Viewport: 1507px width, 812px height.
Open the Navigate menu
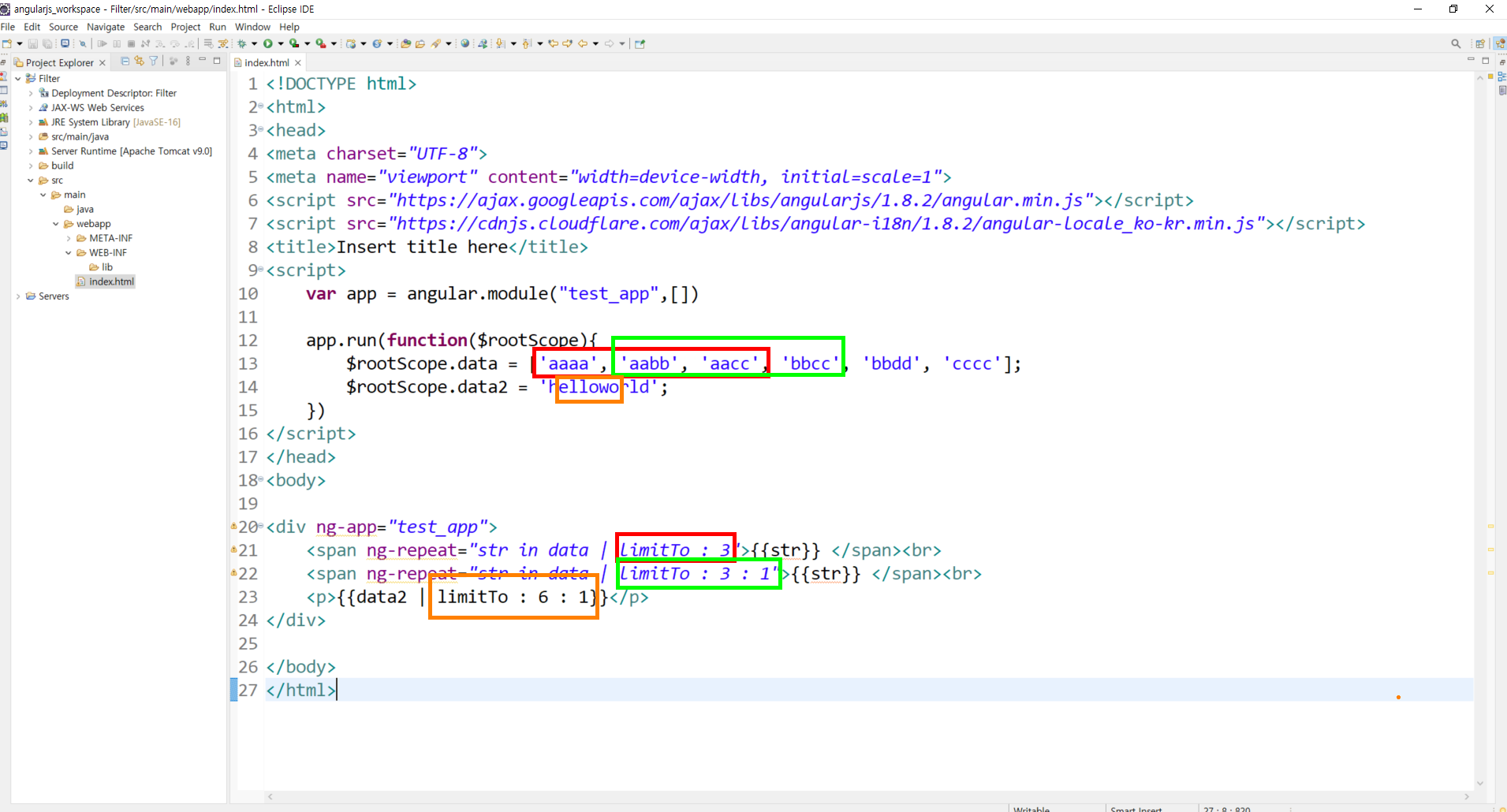[x=106, y=27]
